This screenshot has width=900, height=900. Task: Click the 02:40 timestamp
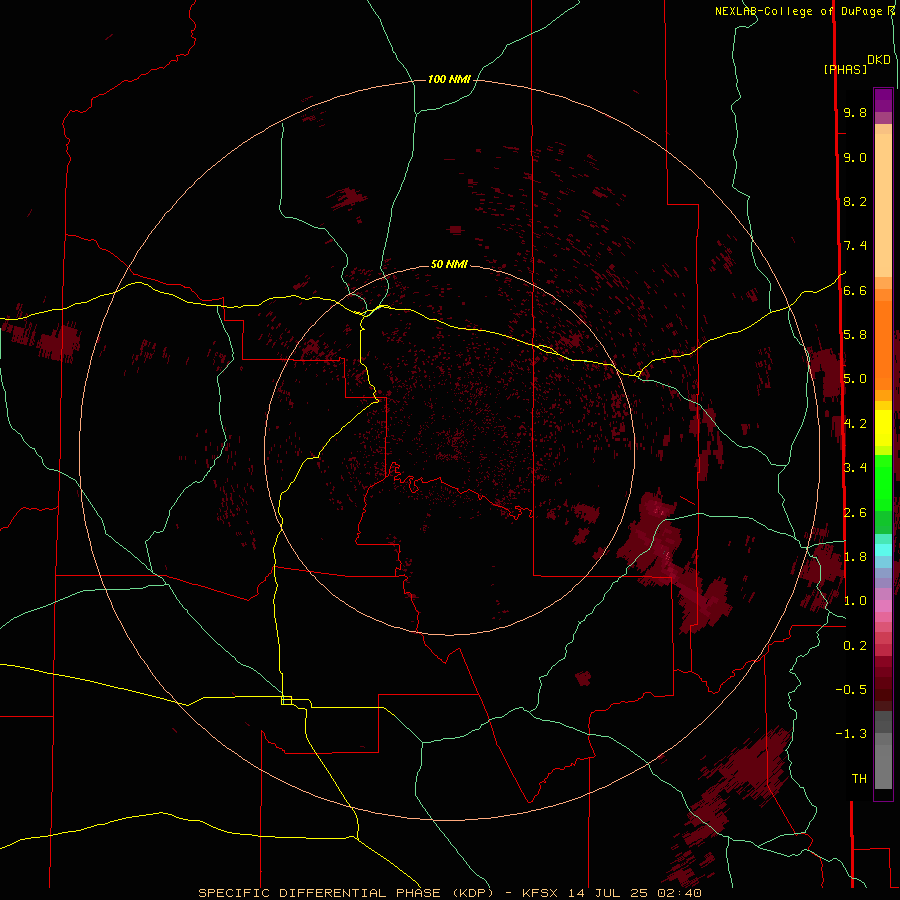coord(680,893)
